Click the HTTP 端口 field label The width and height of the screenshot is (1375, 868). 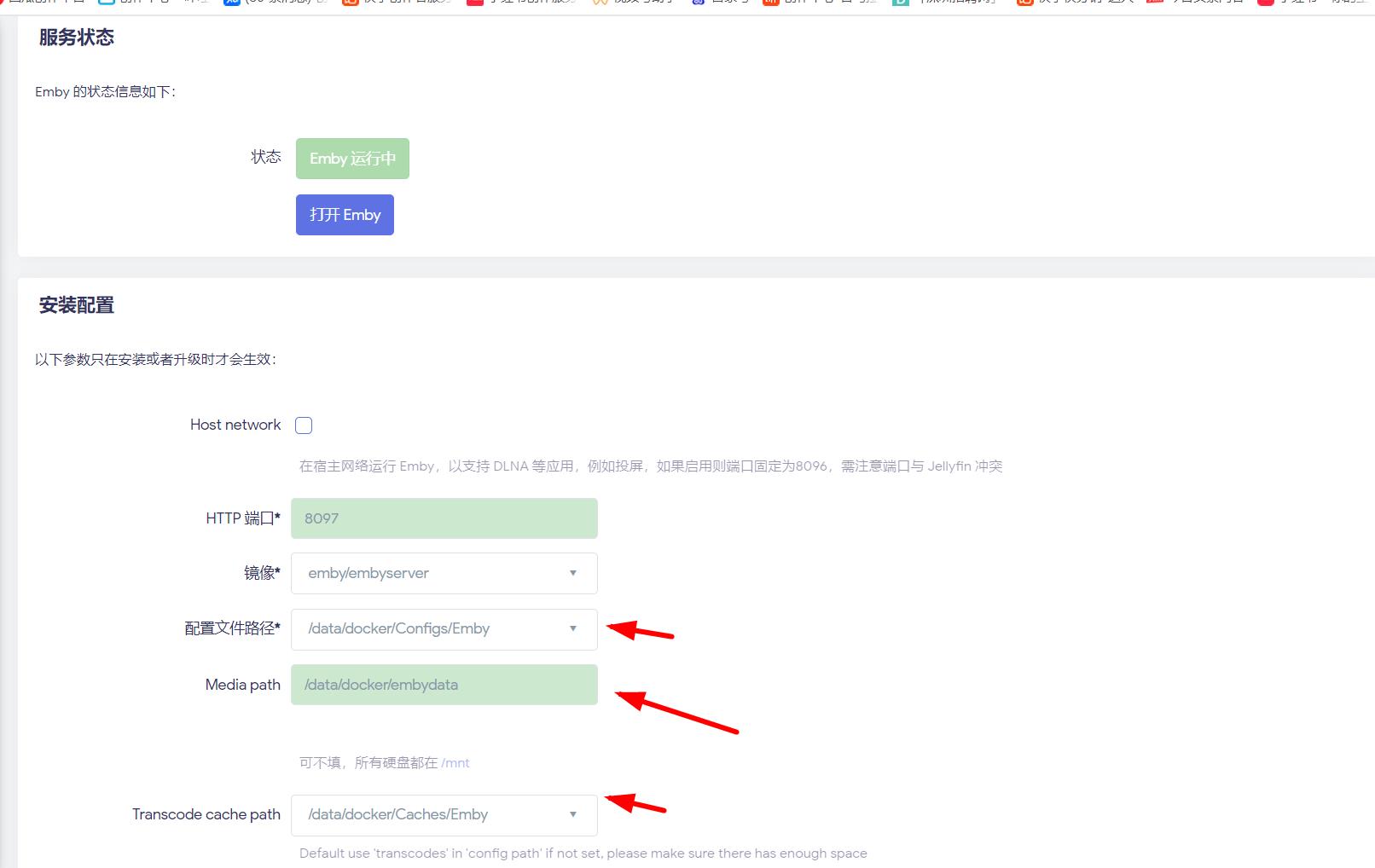243,518
